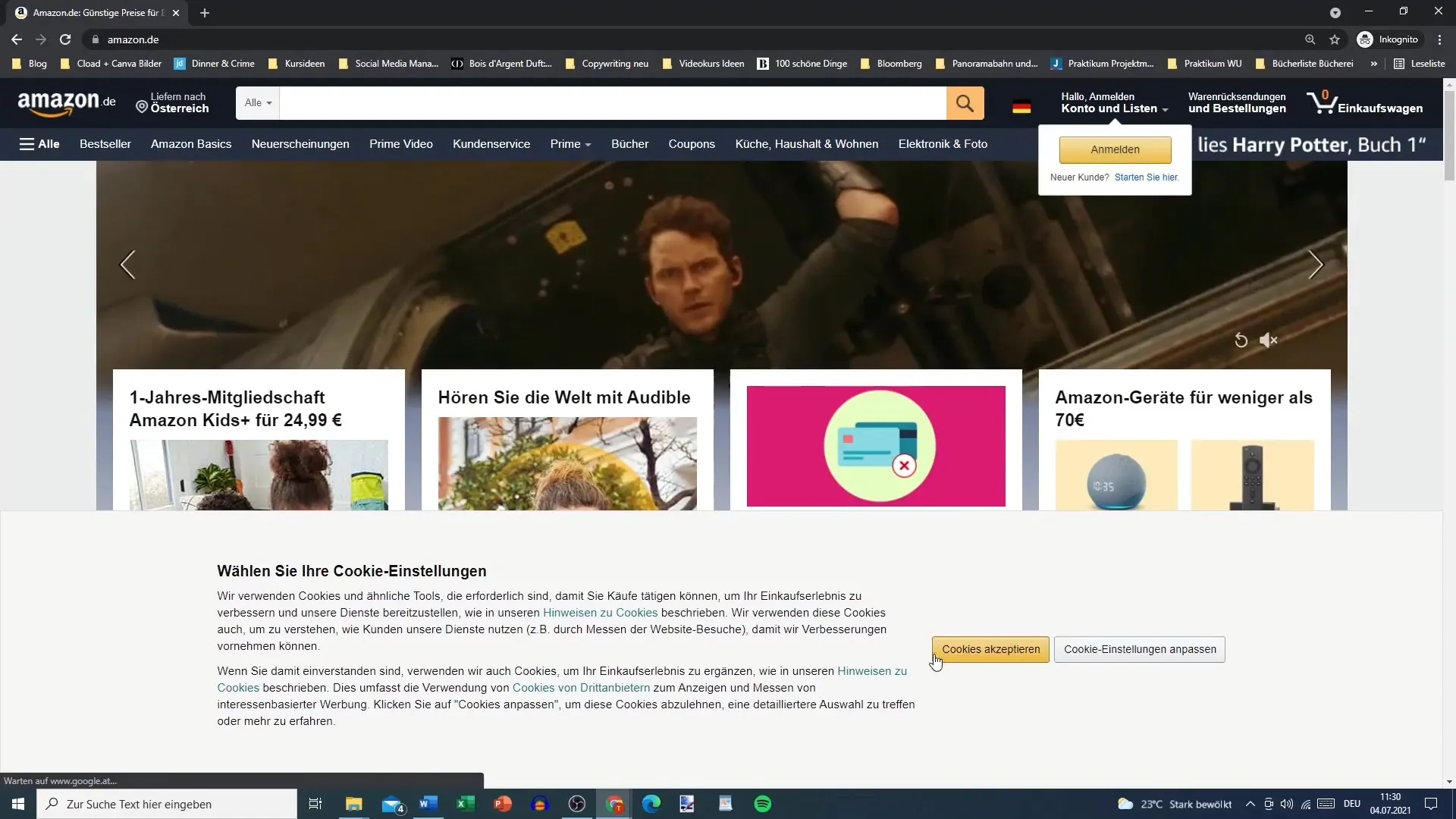Unmute the hero video sound

coord(1268,340)
